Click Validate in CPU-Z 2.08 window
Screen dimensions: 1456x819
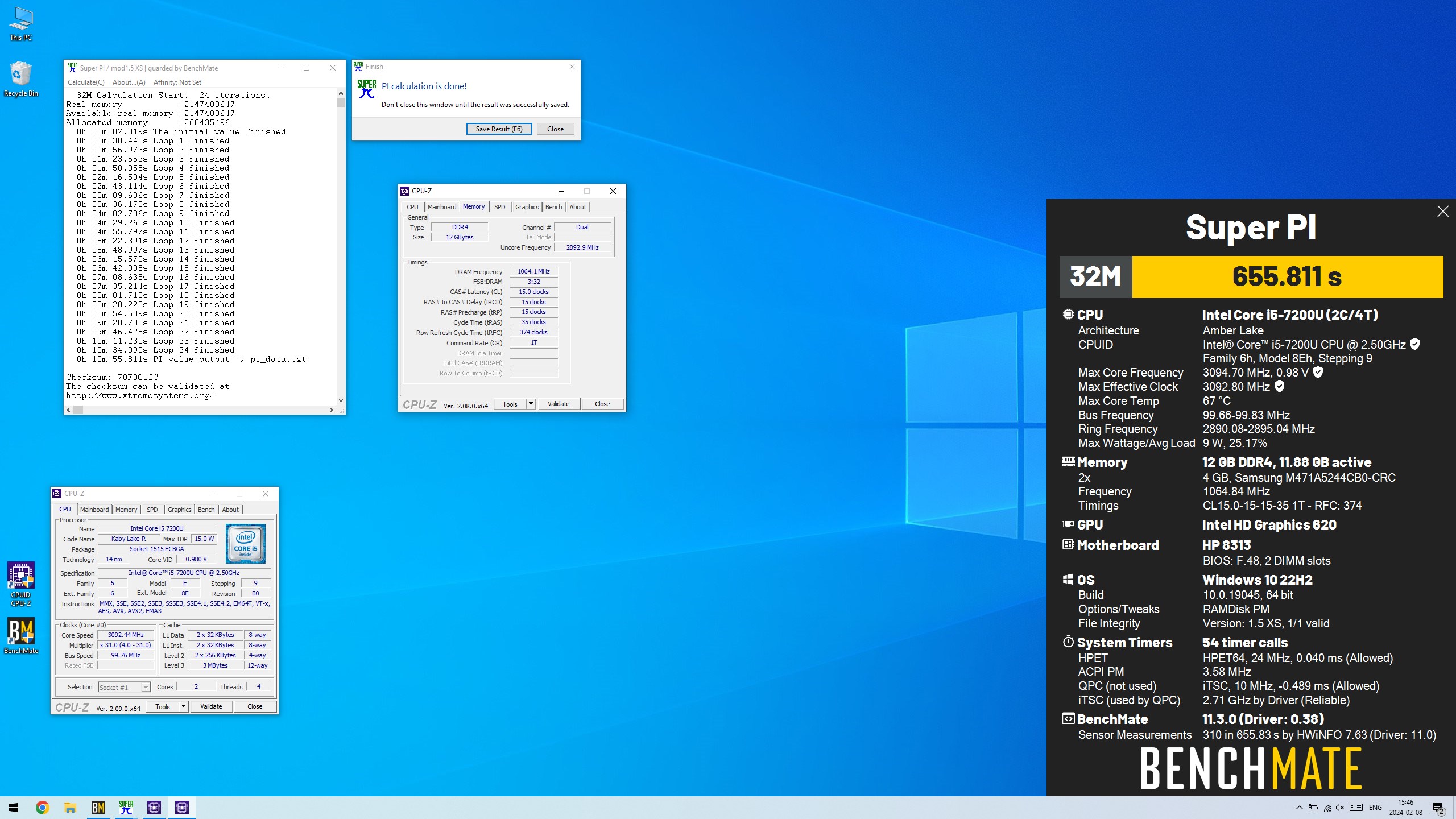click(x=559, y=404)
